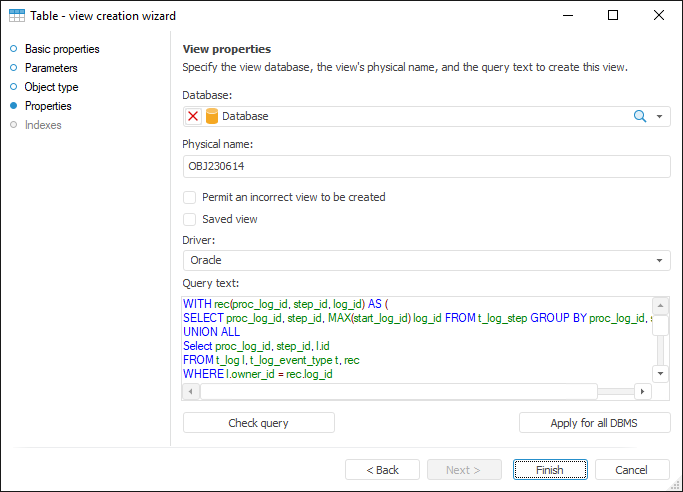
Task: Click the horizontal scroll right arrow
Action: 643,391
